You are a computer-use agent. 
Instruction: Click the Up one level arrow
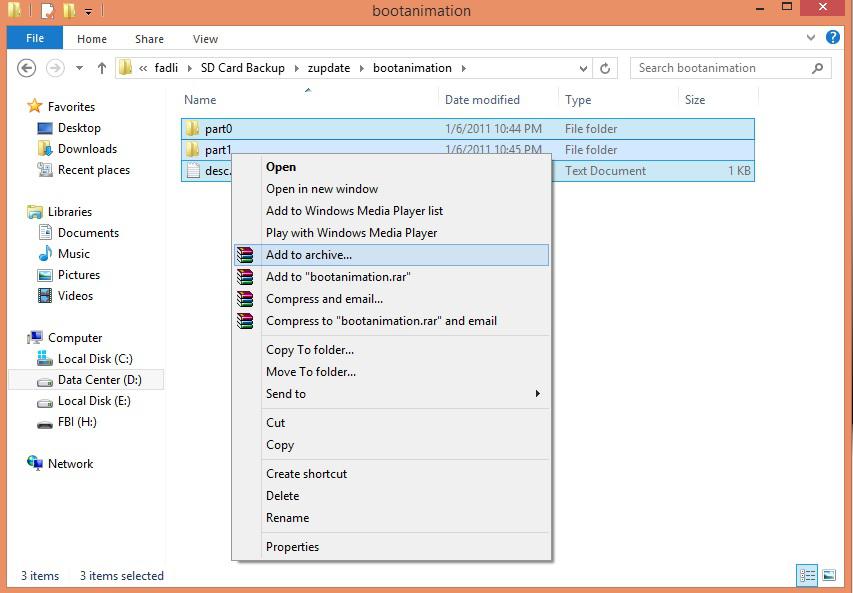(102, 68)
